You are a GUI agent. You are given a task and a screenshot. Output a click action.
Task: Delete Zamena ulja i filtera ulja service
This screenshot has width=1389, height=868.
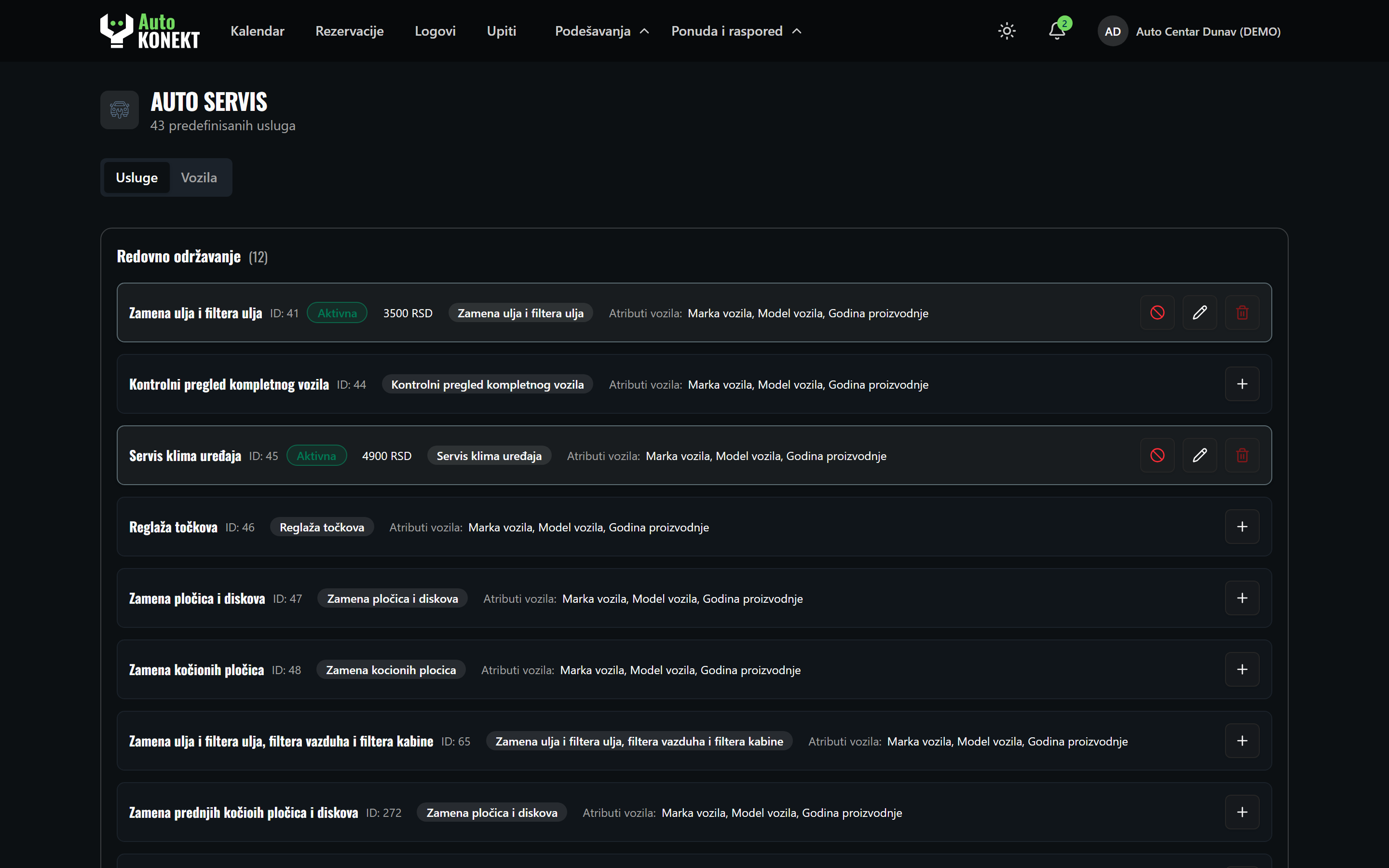point(1242,312)
